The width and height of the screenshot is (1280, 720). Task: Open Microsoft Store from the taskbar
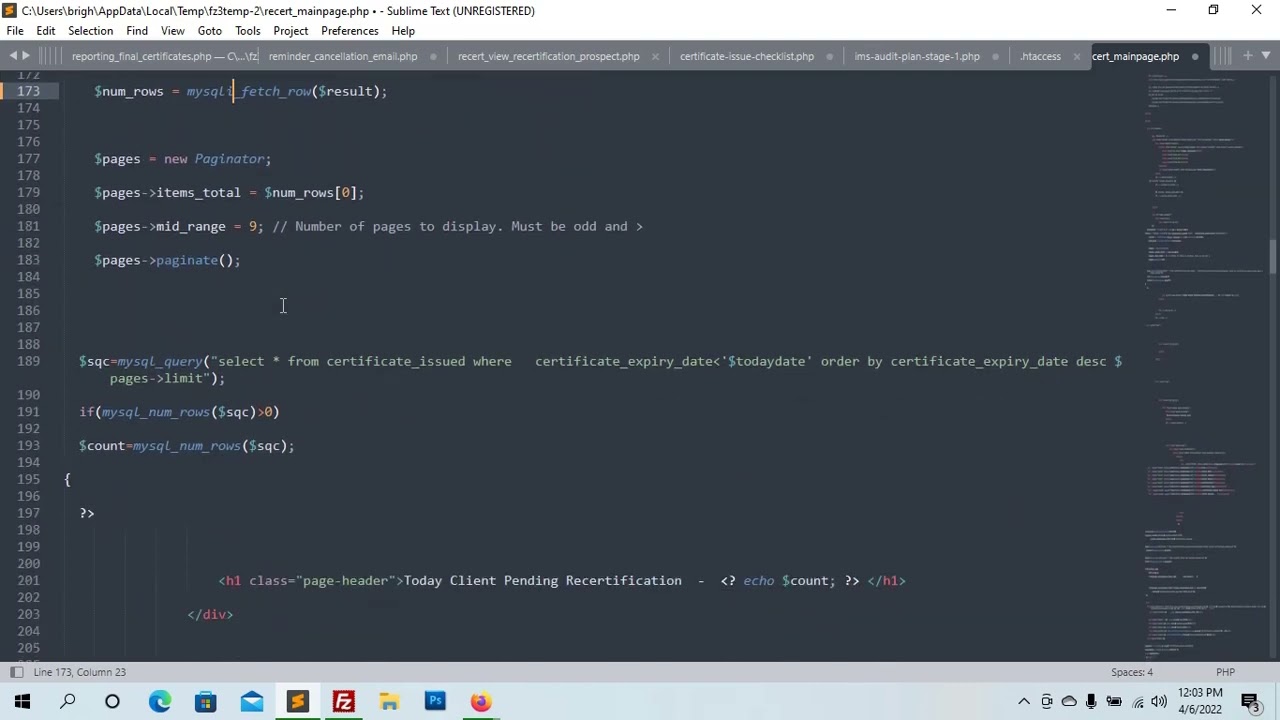pyautogui.click(x=205, y=701)
